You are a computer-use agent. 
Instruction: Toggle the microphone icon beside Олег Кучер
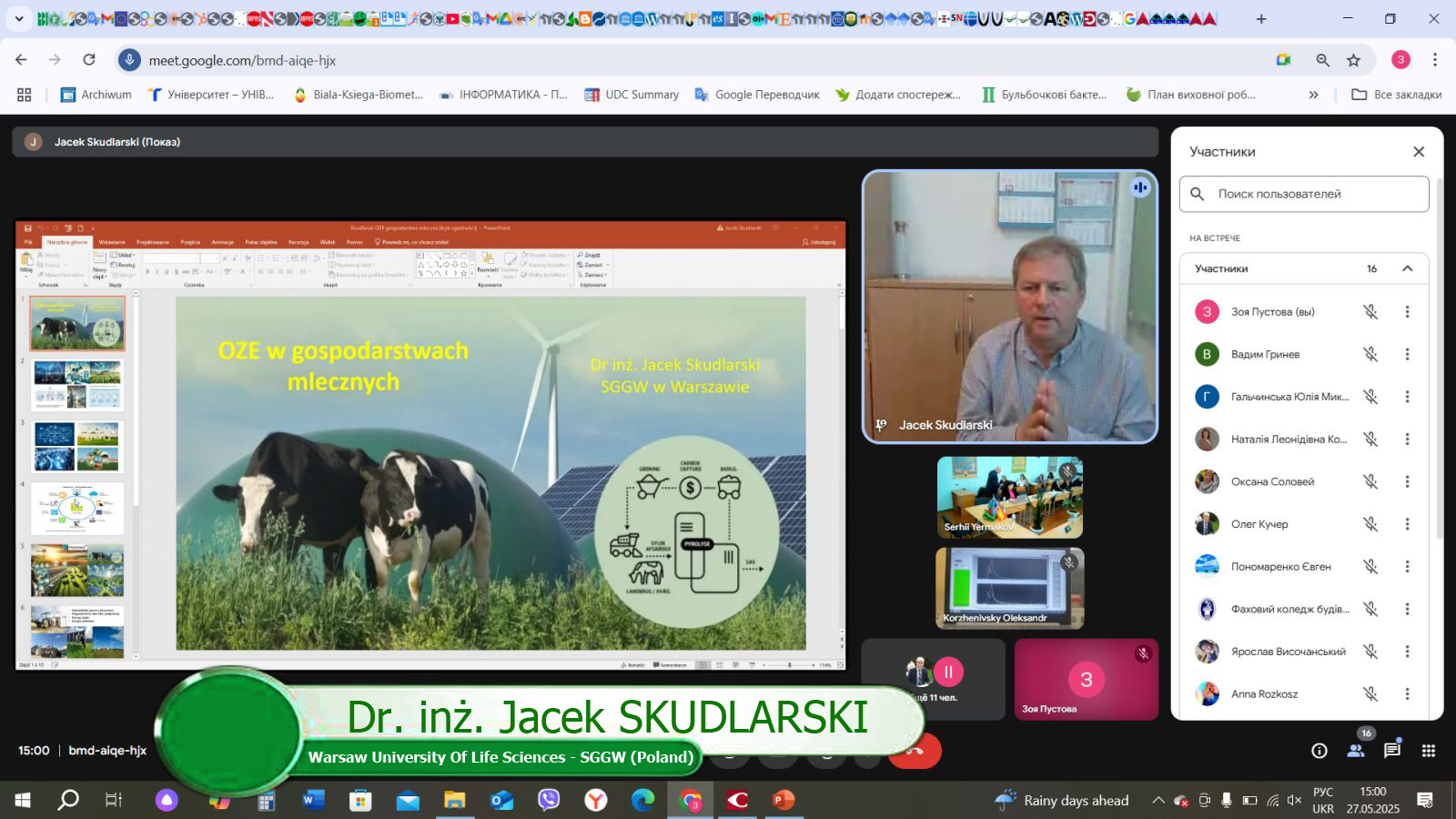coord(1370,524)
